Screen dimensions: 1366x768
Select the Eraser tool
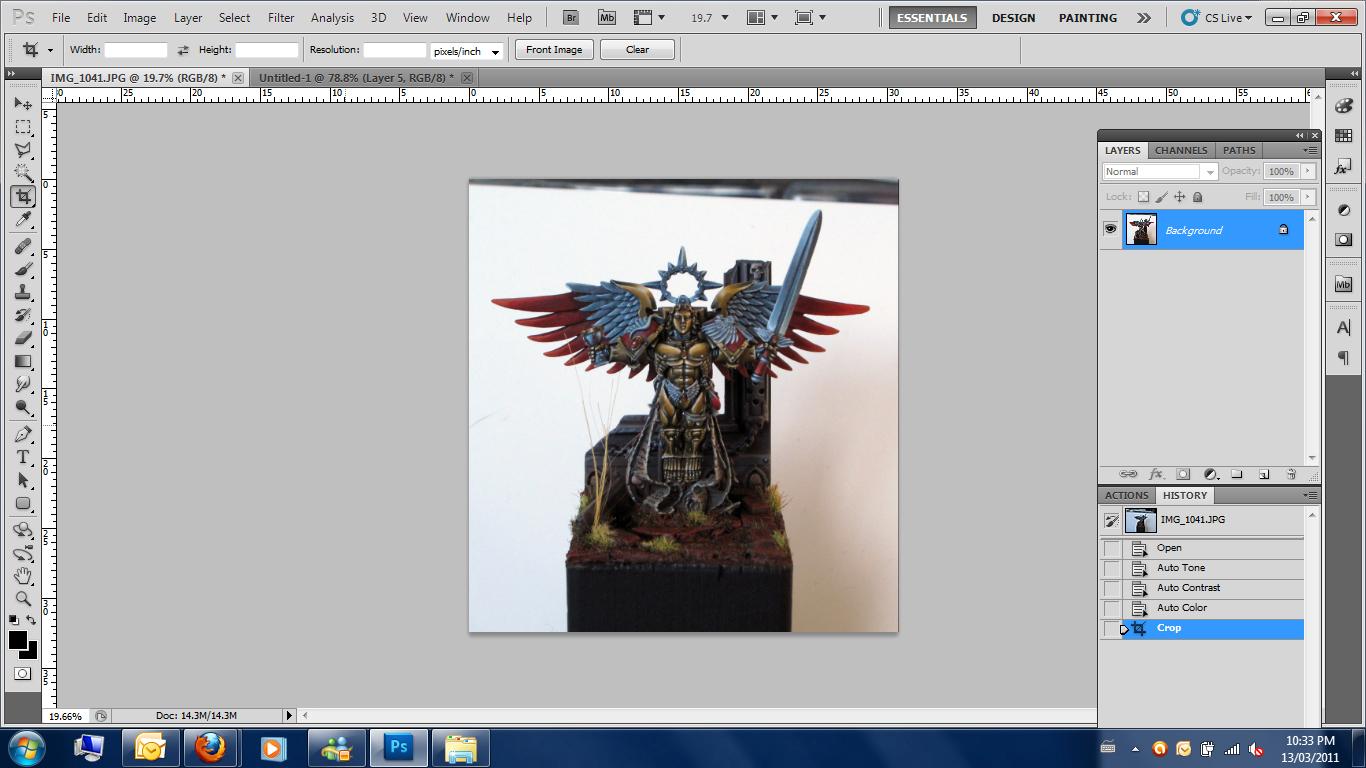point(23,338)
